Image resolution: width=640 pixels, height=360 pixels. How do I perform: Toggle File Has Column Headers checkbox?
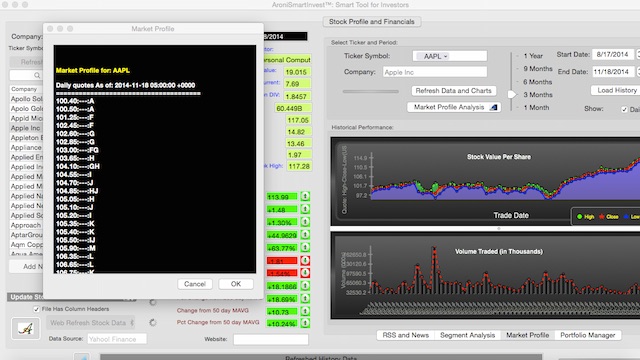(36, 309)
